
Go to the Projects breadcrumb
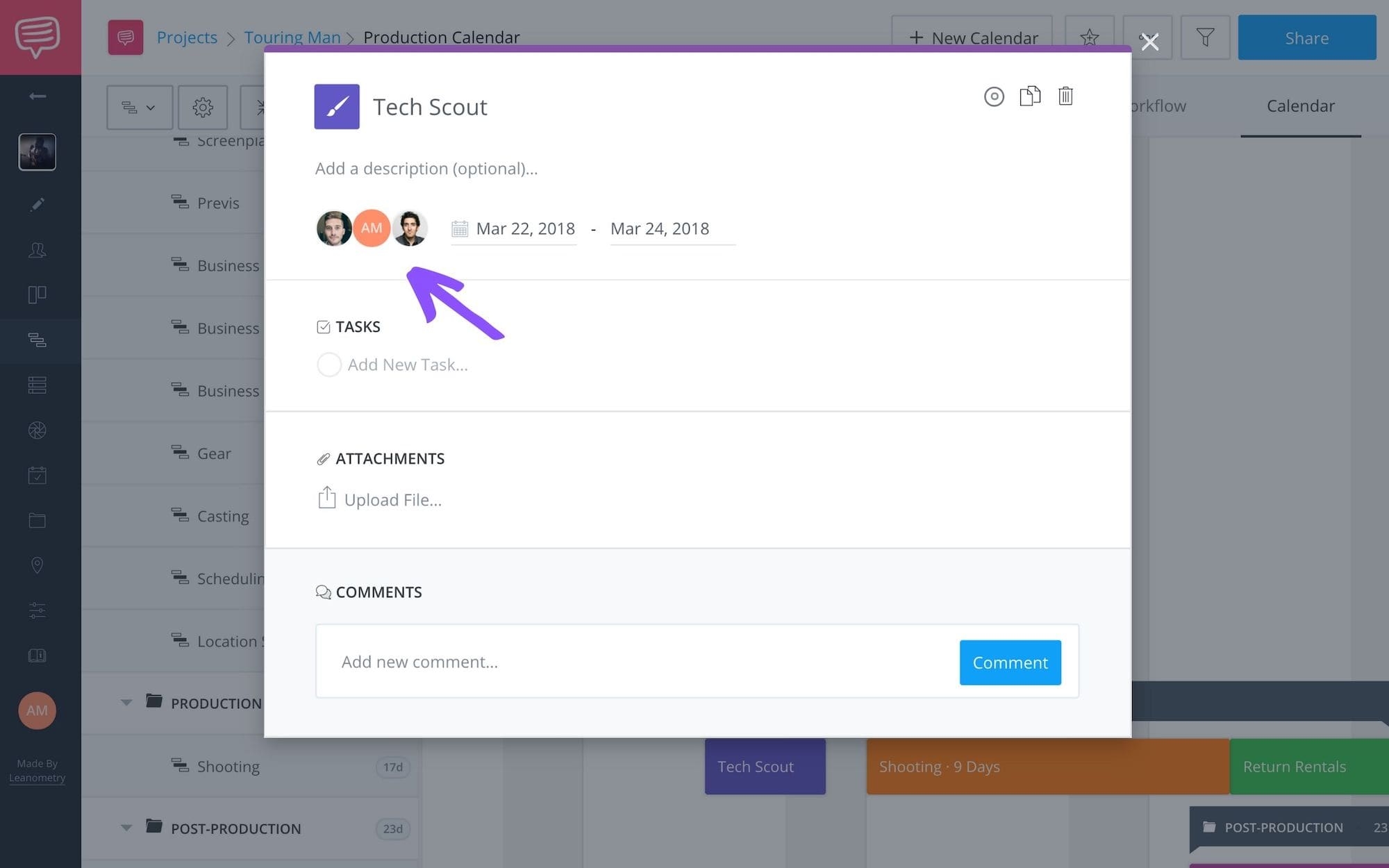(x=187, y=37)
